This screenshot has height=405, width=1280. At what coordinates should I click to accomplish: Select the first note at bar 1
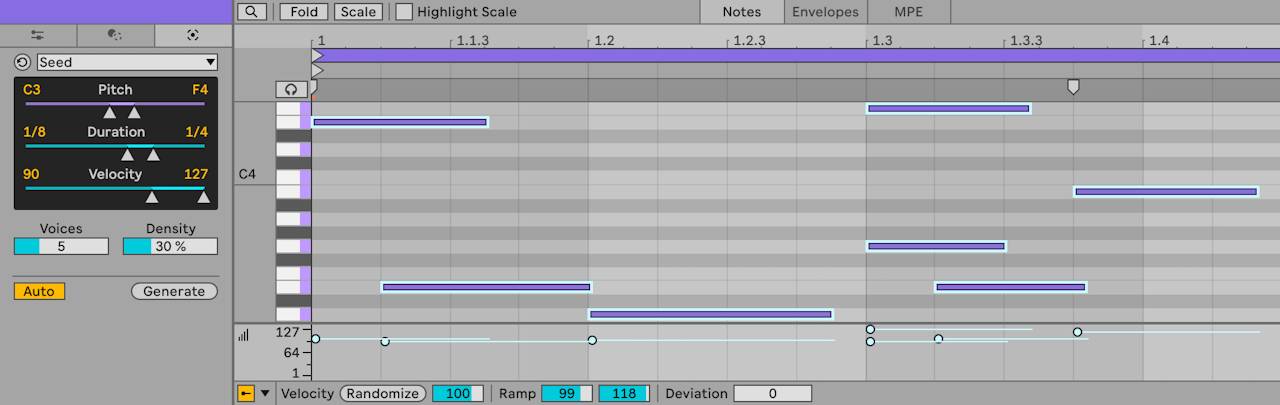pos(400,122)
